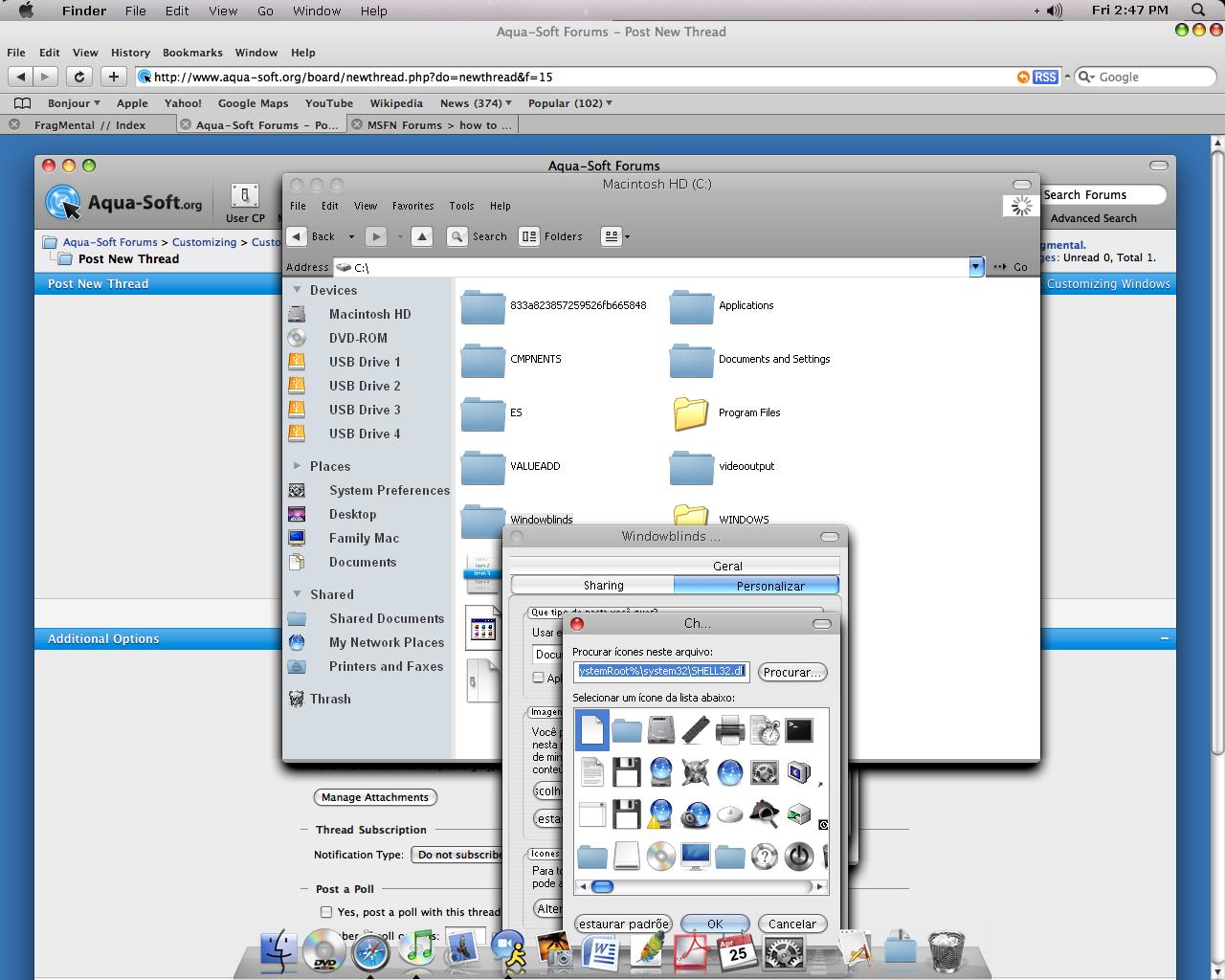
Task: Select the blank document icon in the icon list
Action: 592,730
